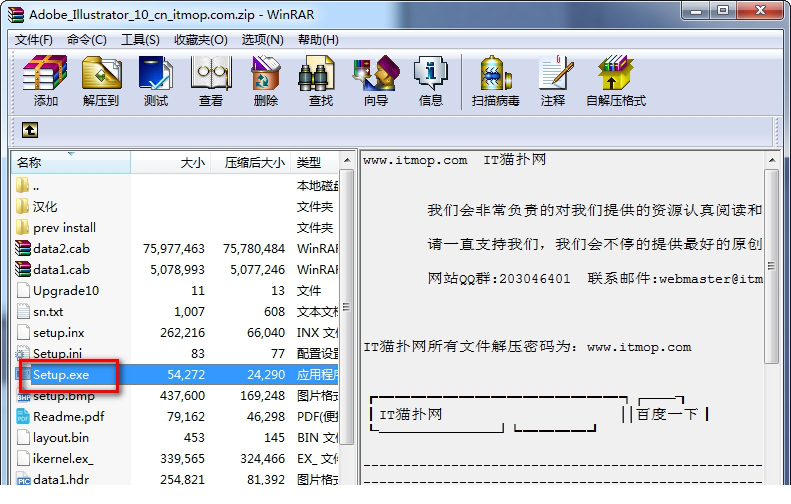The height and width of the screenshot is (504, 791).
Task: Click packed size 46,298 of Readme.pdf
Action: 265,417
